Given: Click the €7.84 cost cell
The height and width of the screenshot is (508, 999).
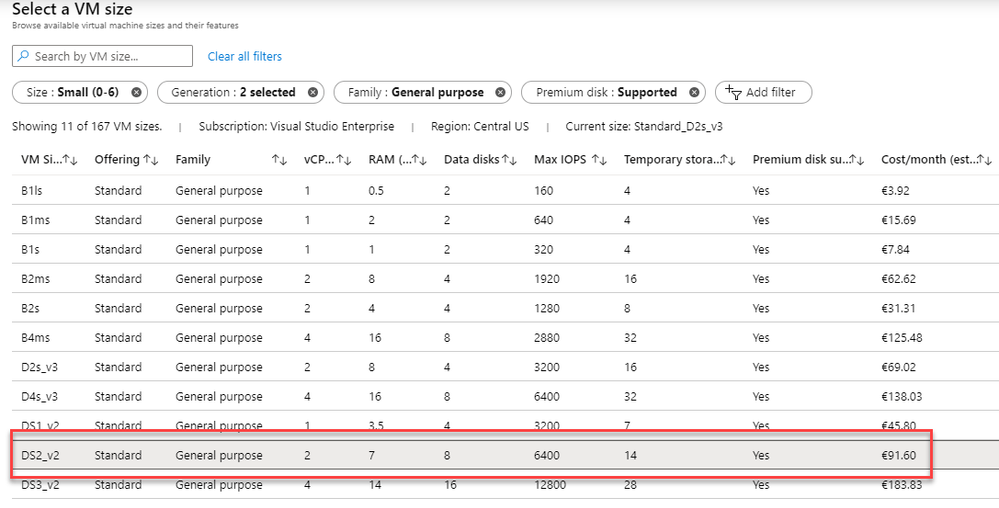Looking at the screenshot, I should (x=895, y=249).
